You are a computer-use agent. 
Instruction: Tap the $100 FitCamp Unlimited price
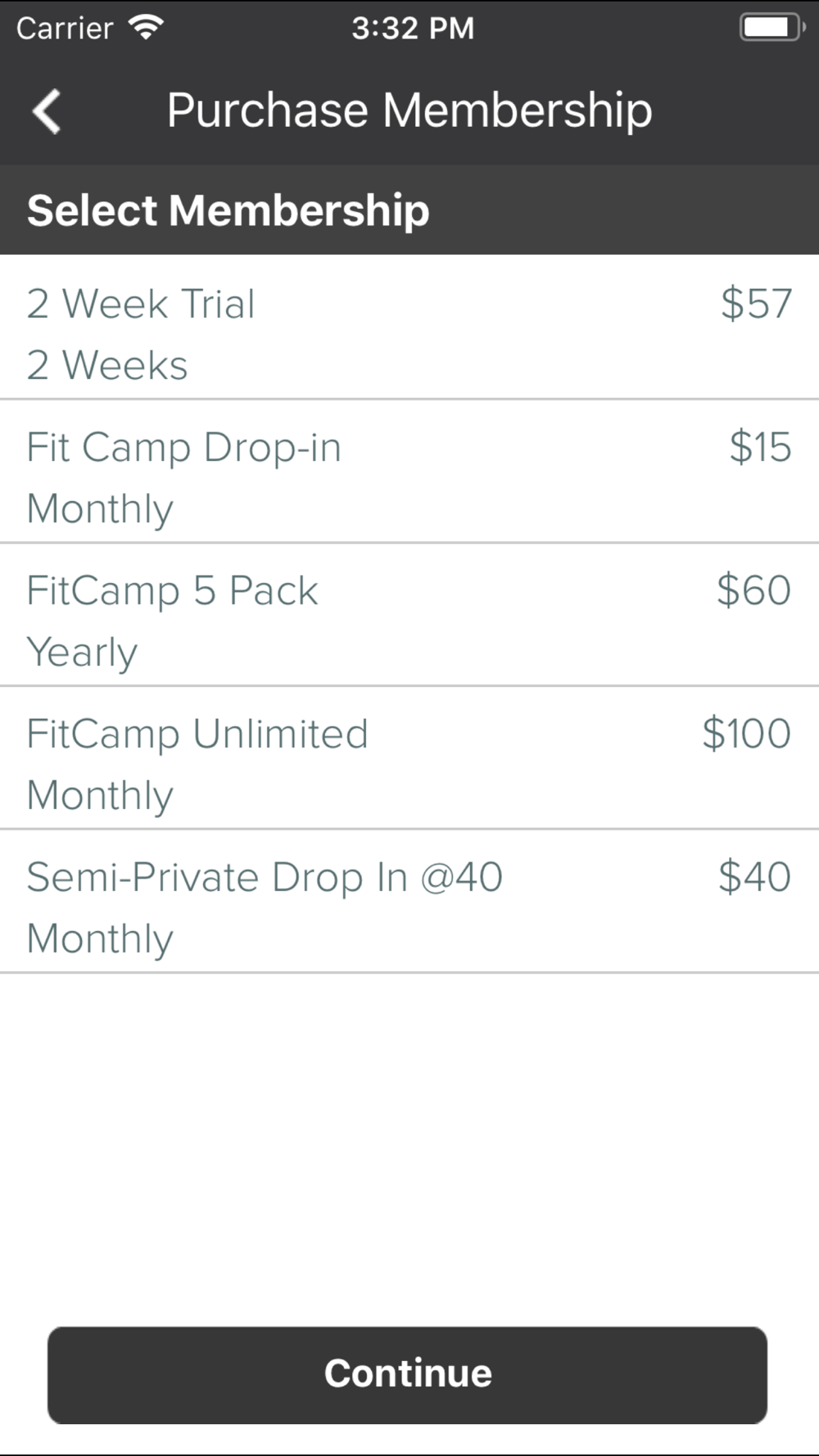746,734
